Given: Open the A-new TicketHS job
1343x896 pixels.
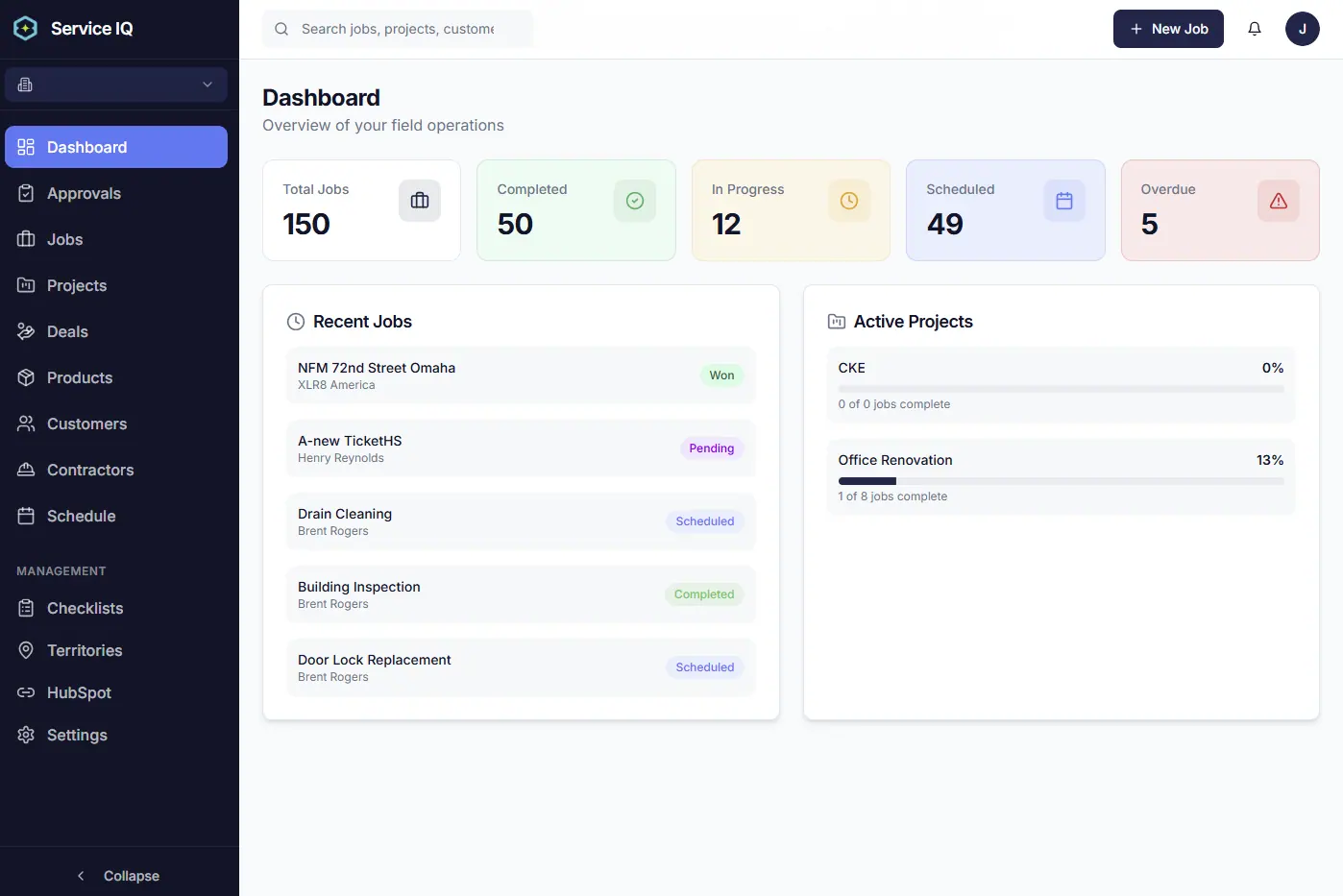Looking at the screenshot, I should [521, 448].
